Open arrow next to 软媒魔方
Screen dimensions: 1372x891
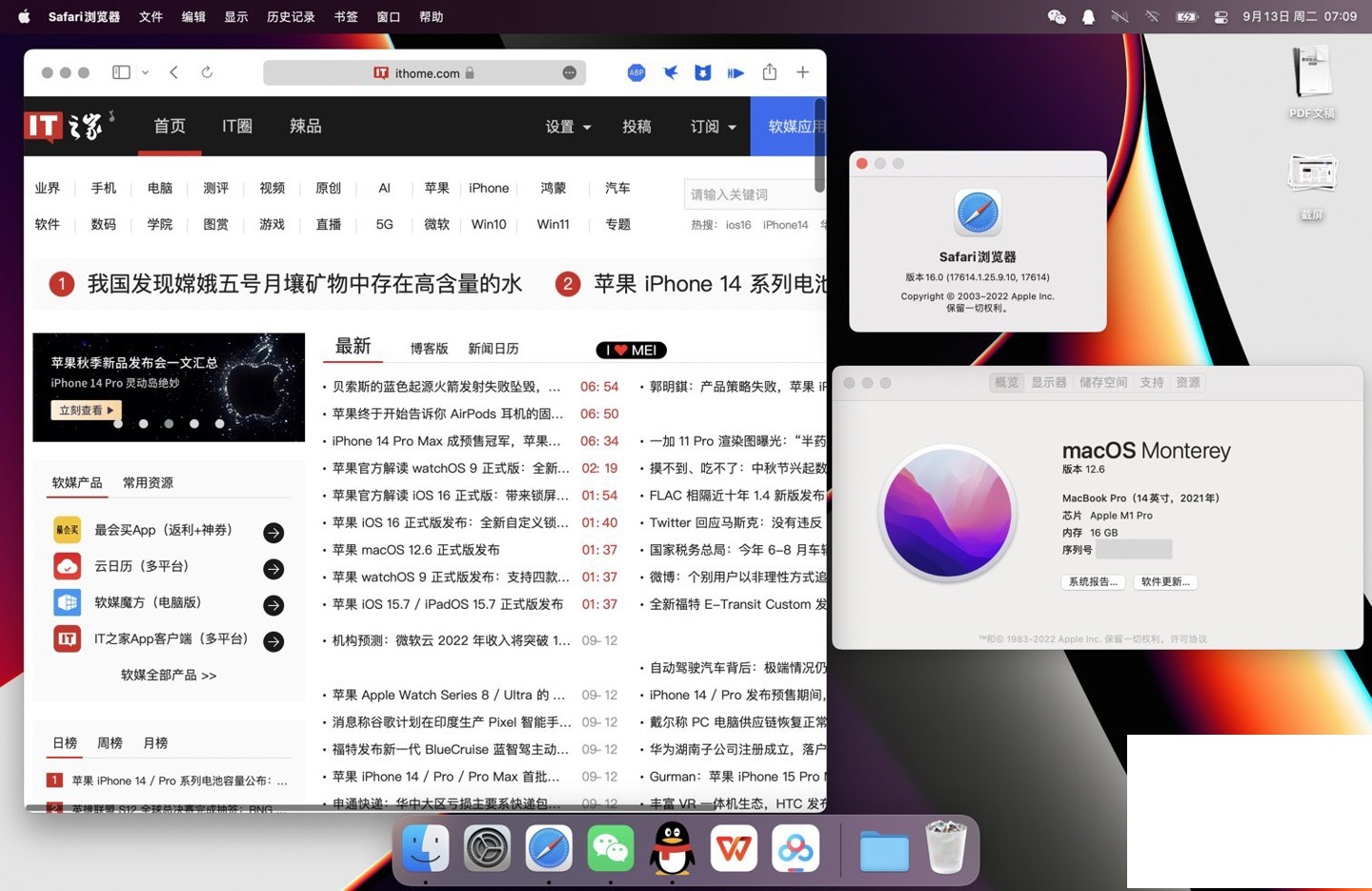click(x=273, y=605)
